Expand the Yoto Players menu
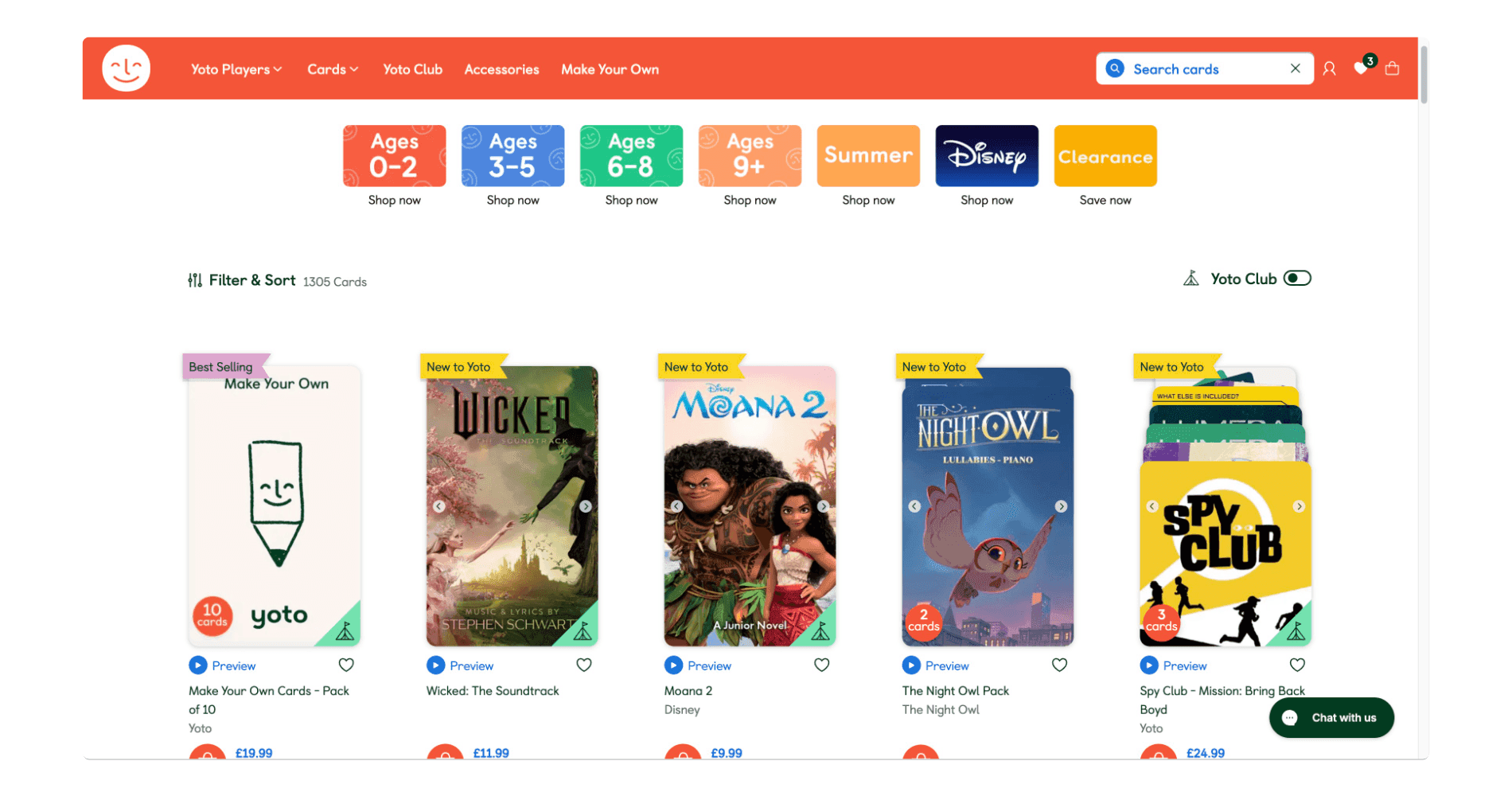 click(236, 69)
